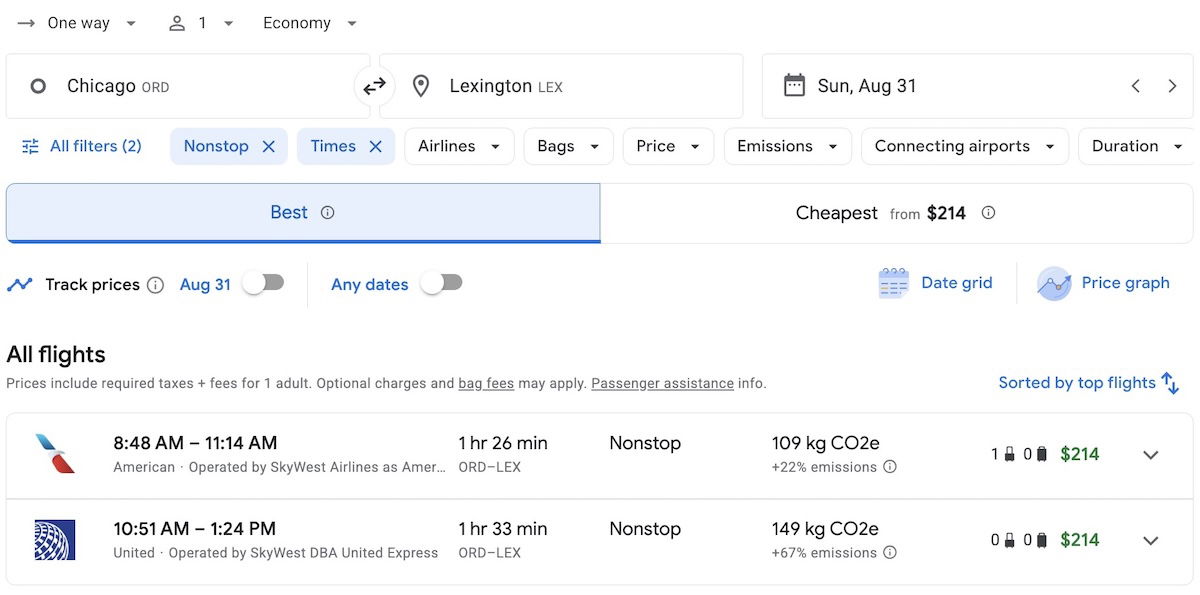Click the info icon next to Best

point(327,213)
